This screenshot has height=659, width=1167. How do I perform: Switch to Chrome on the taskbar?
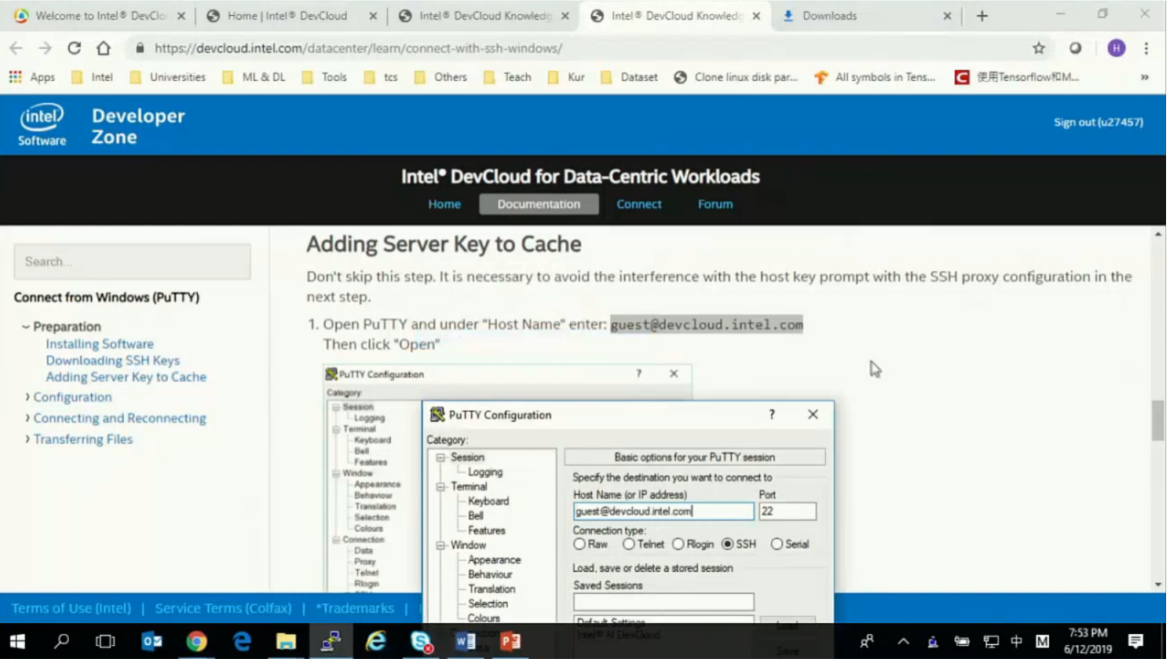click(x=196, y=641)
